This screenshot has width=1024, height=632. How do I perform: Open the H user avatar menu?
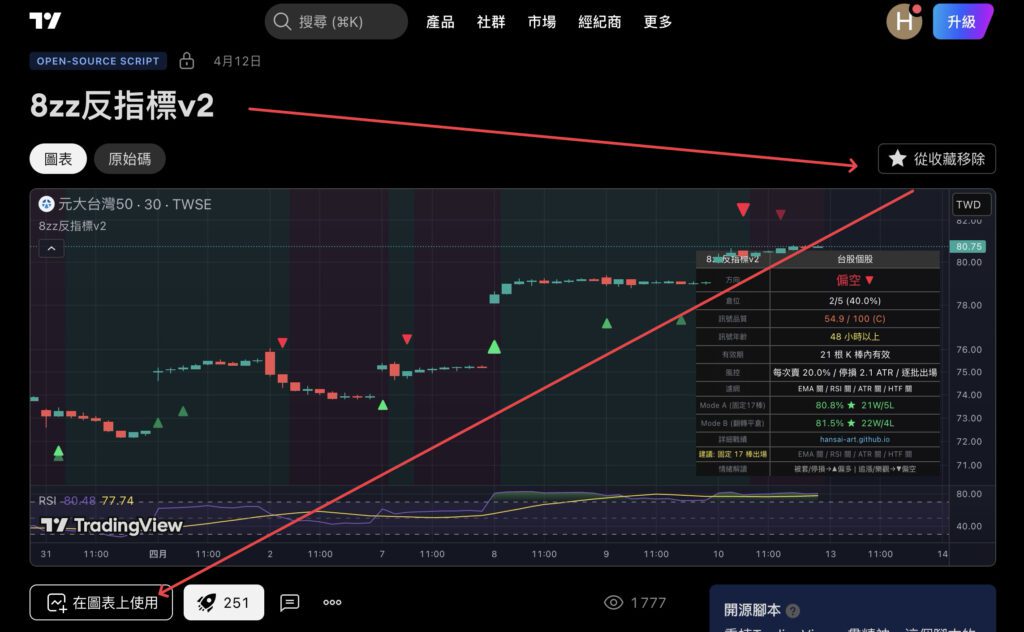coord(904,22)
